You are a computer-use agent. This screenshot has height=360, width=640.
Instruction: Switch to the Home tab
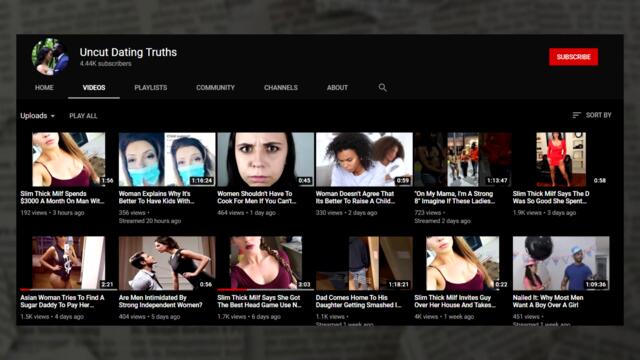pos(44,88)
